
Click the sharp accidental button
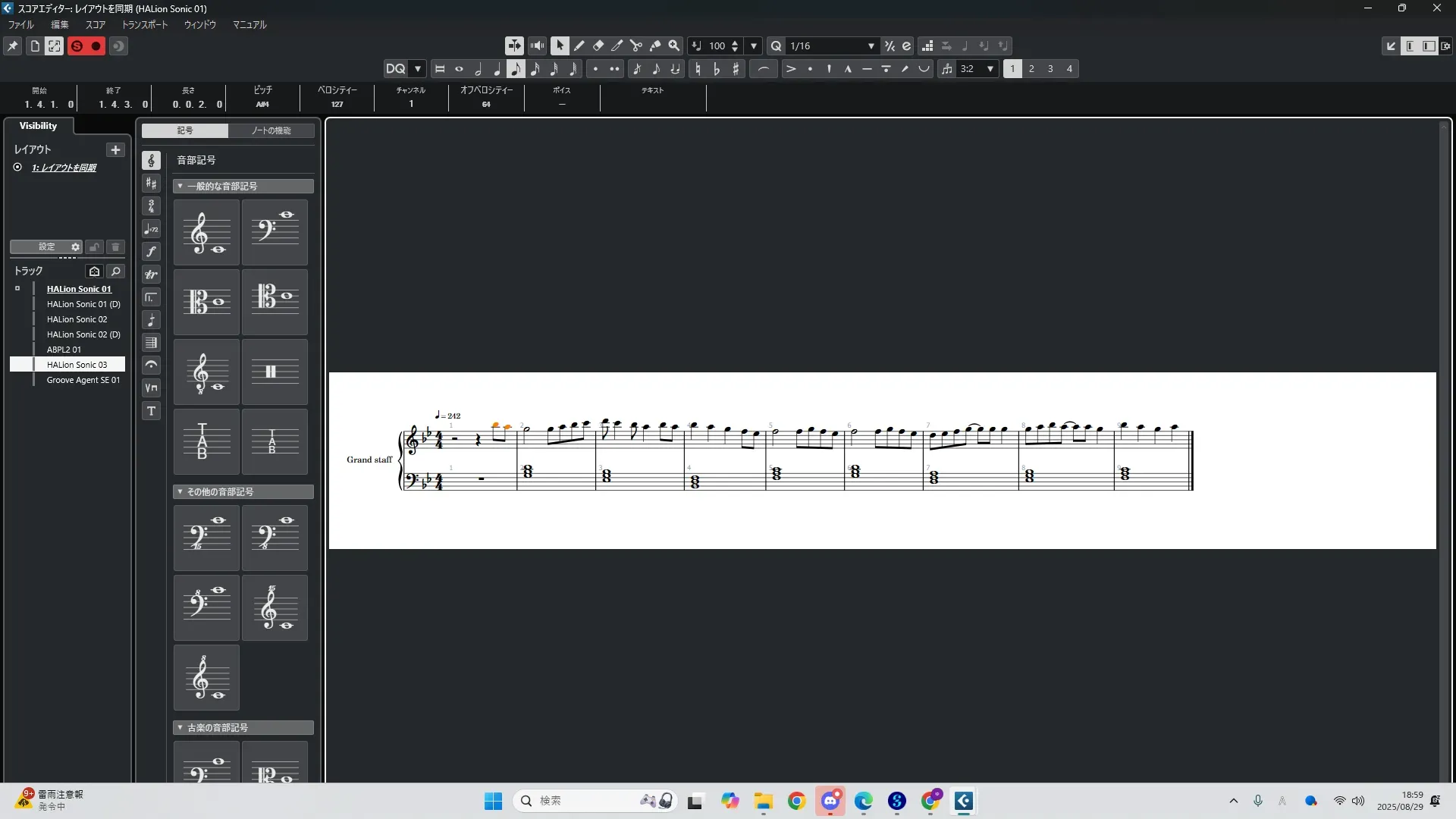[736, 69]
